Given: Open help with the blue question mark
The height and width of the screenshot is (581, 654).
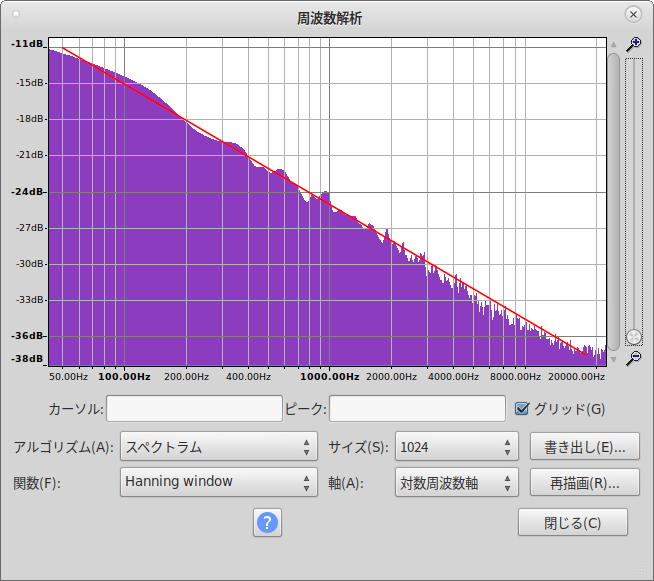Looking at the screenshot, I should tap(268, 522).
